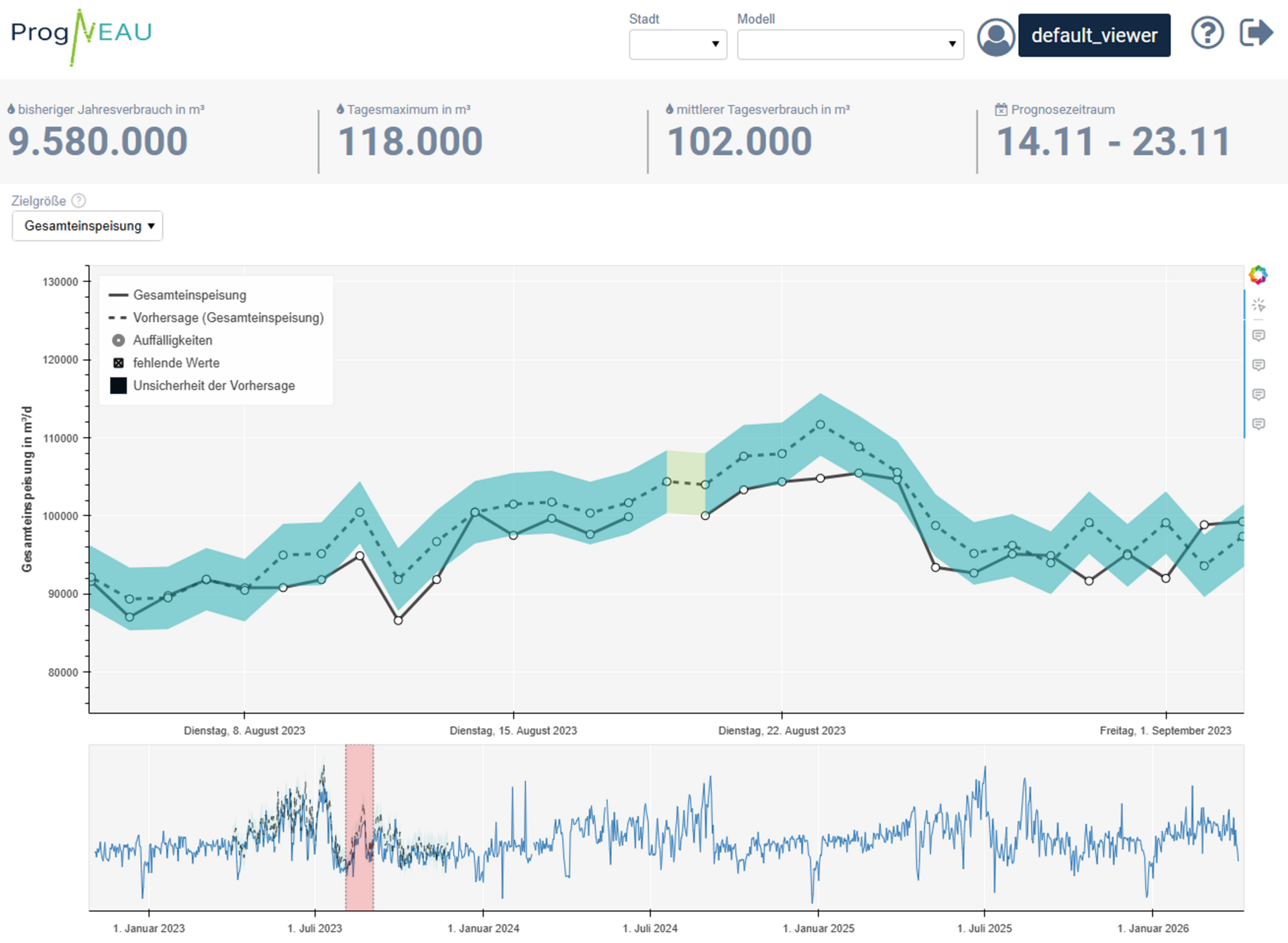Toggle the first hover tooltip tool
The width and height of the screenshot is (1288, 943).
pyautogui.click(x=1258, y=335)
